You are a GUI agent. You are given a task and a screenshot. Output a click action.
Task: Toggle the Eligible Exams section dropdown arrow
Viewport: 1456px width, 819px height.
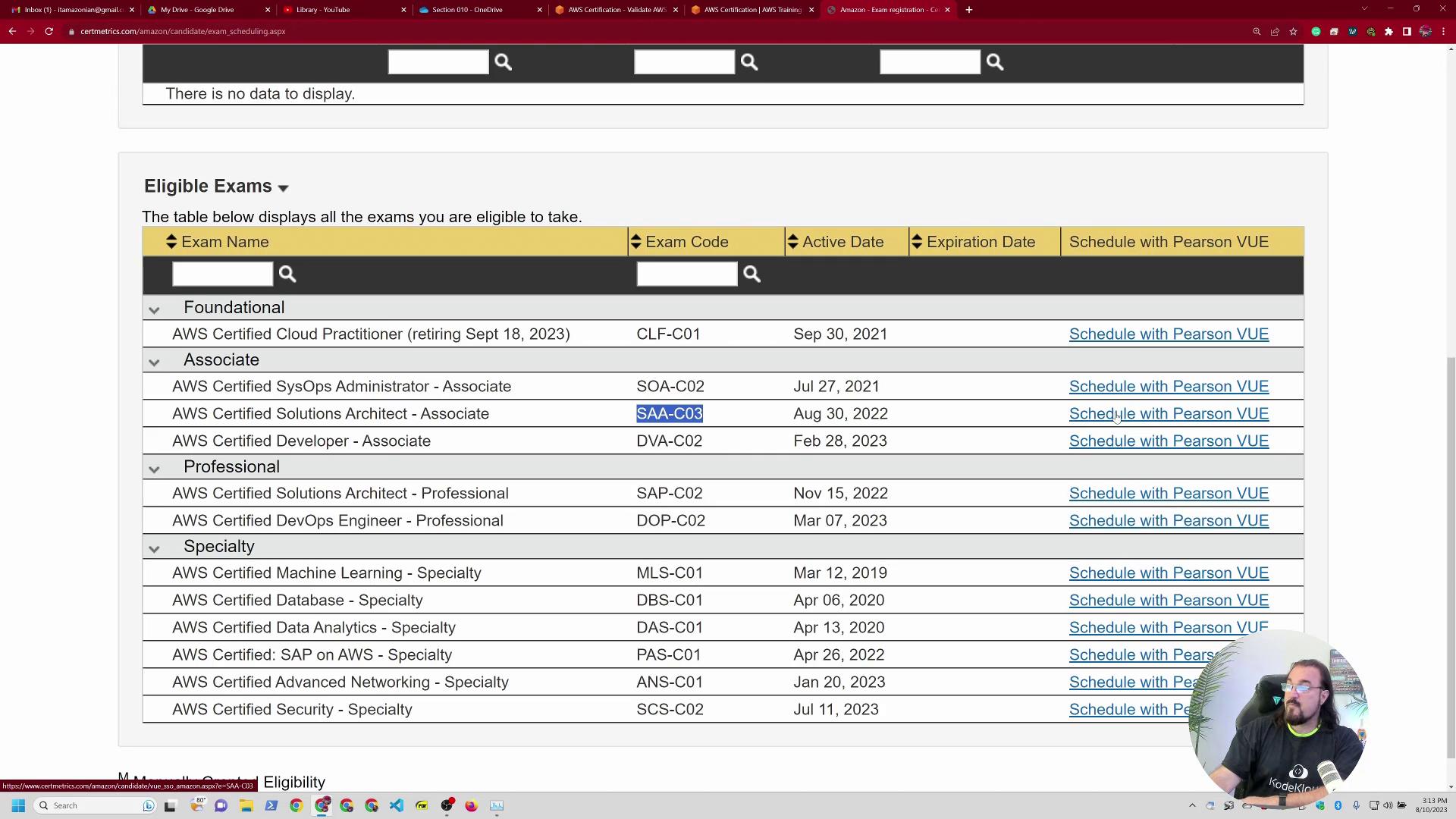point(283,188)
